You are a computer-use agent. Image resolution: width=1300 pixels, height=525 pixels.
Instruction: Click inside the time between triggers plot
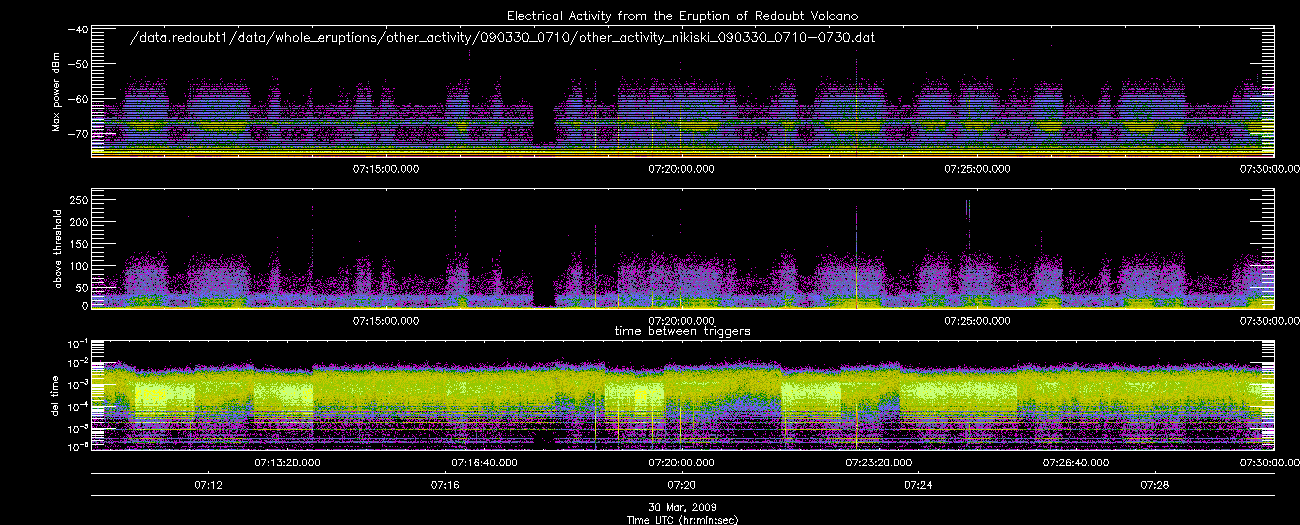(x=682, y=395)
